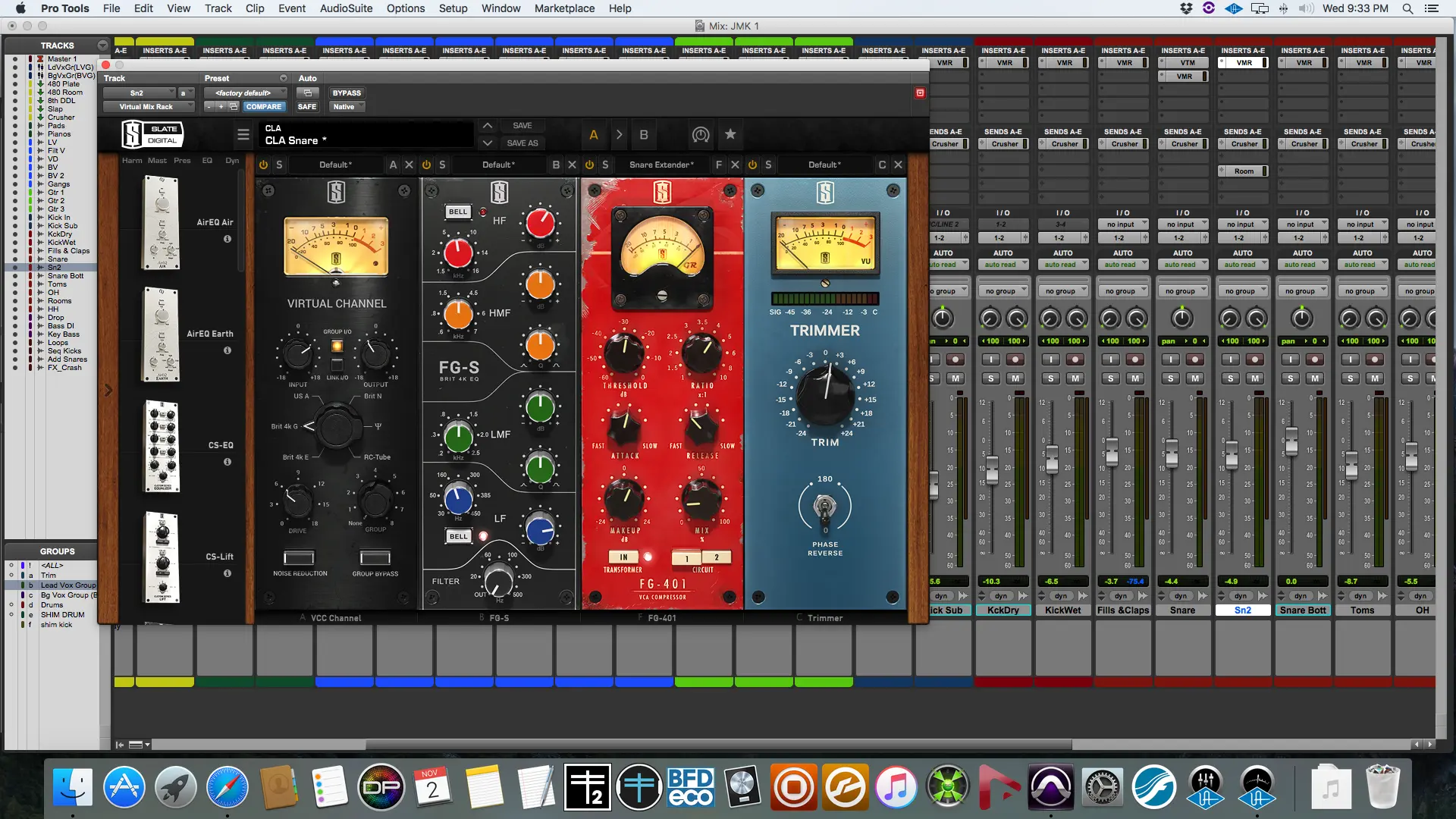The image size is (1456, 819).
Task: Click the minus preset button next to COMPARE
Action: point(209,107)
